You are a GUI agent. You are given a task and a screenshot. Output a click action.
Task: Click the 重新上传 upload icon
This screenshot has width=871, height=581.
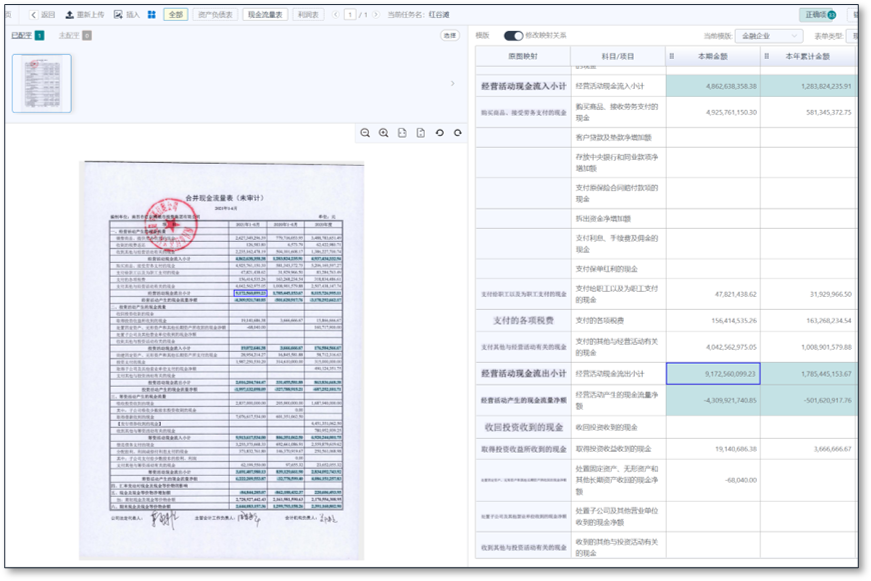pos(70,15)
